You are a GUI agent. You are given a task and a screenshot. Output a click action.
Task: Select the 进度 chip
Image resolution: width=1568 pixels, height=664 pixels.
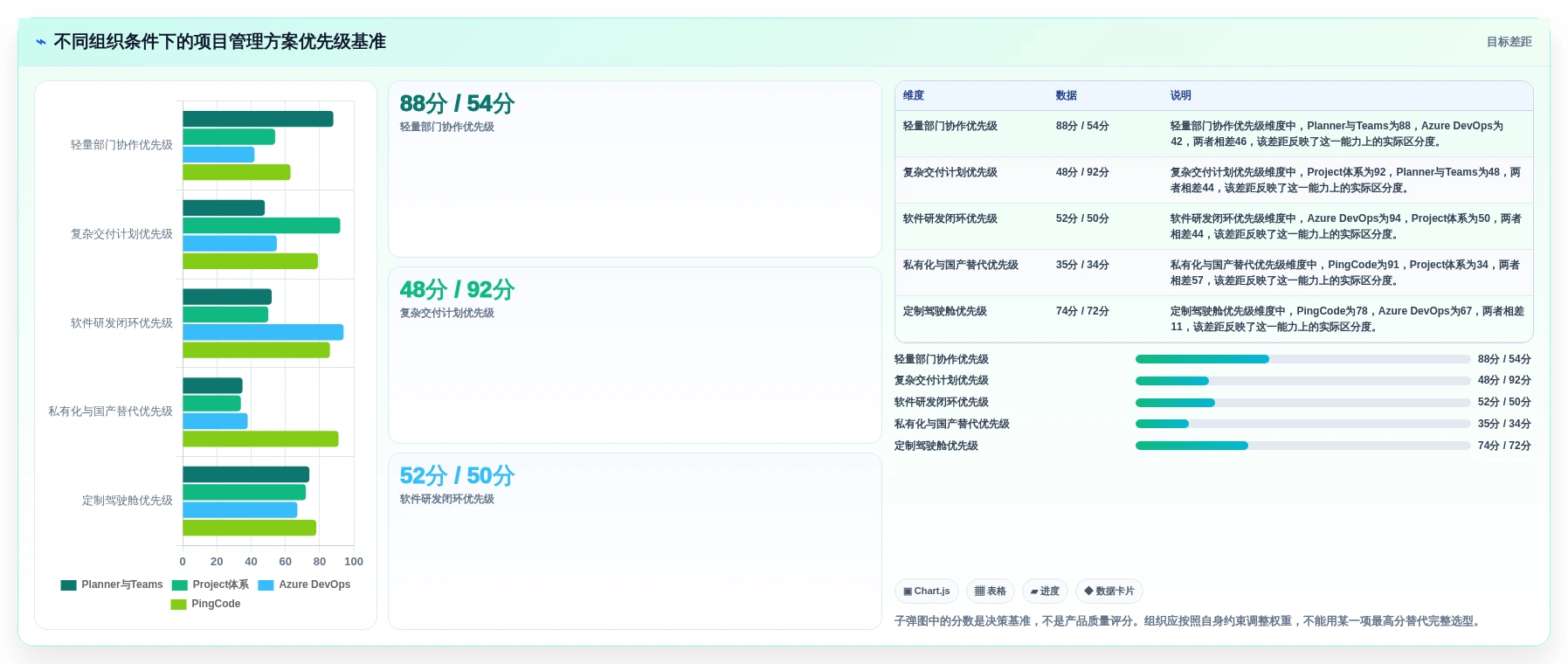[x=1045, y=591]
